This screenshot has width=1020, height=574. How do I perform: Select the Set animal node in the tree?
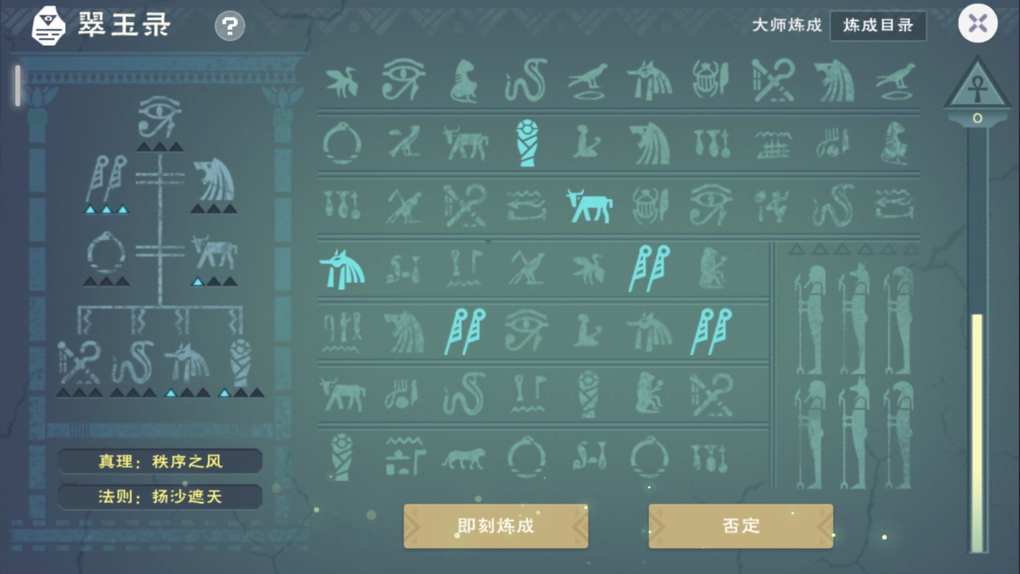[213, 180]
